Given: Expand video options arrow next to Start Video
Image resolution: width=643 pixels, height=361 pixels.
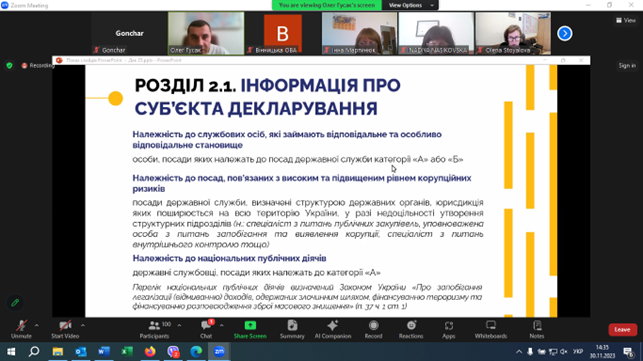Looking at the screenshot, I should click(83, 325).
